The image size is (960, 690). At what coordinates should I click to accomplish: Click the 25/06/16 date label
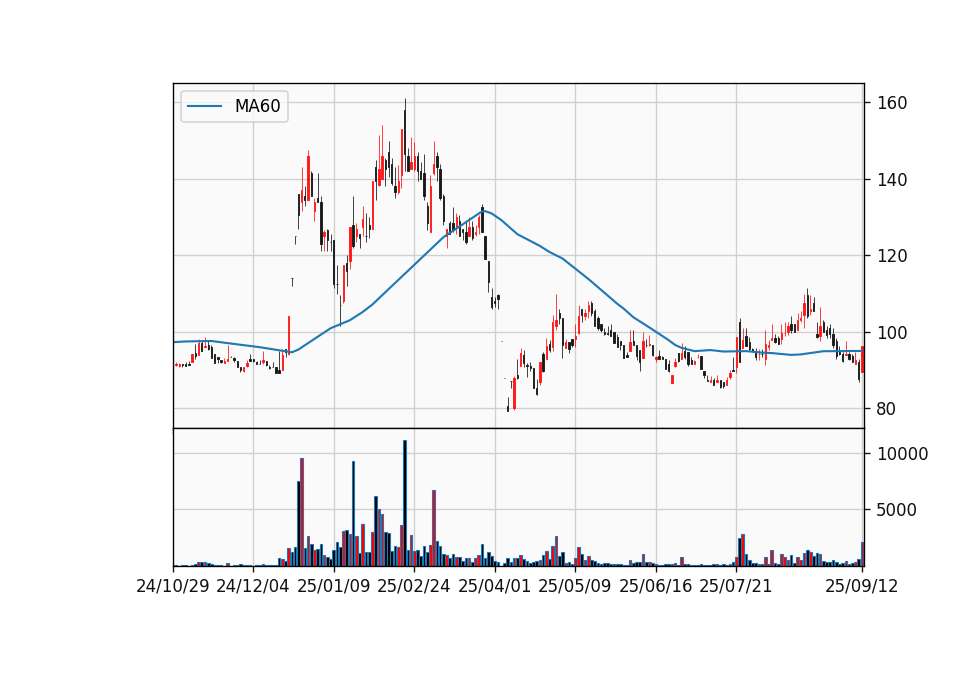point(656,586)
